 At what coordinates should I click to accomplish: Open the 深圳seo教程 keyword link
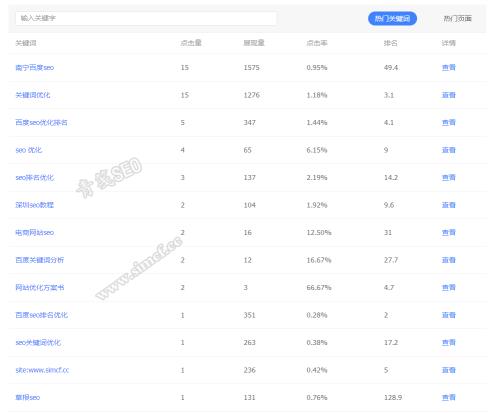(35, 205)
